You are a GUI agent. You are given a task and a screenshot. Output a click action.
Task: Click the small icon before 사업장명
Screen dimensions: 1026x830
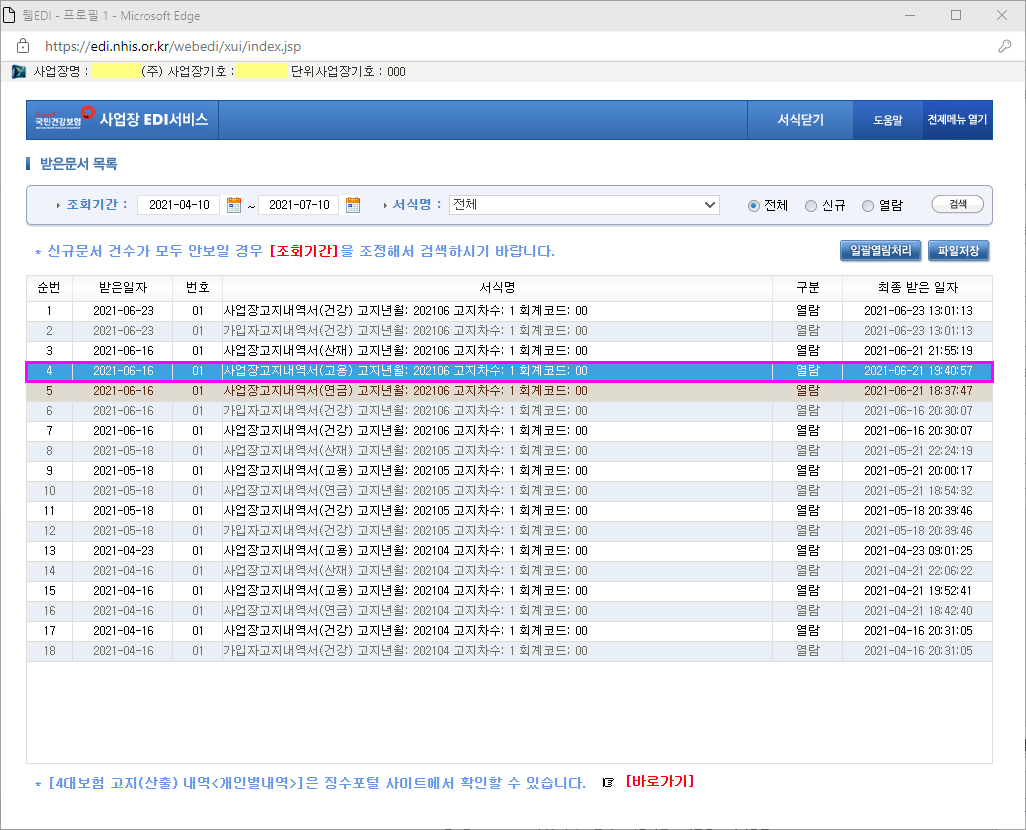18,72
